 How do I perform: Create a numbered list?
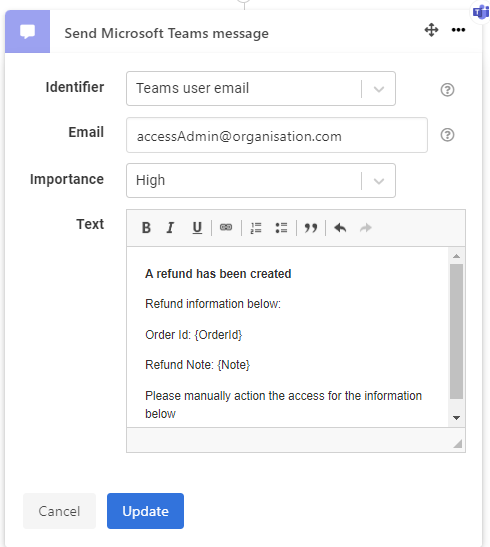click(x=256, y=228)
